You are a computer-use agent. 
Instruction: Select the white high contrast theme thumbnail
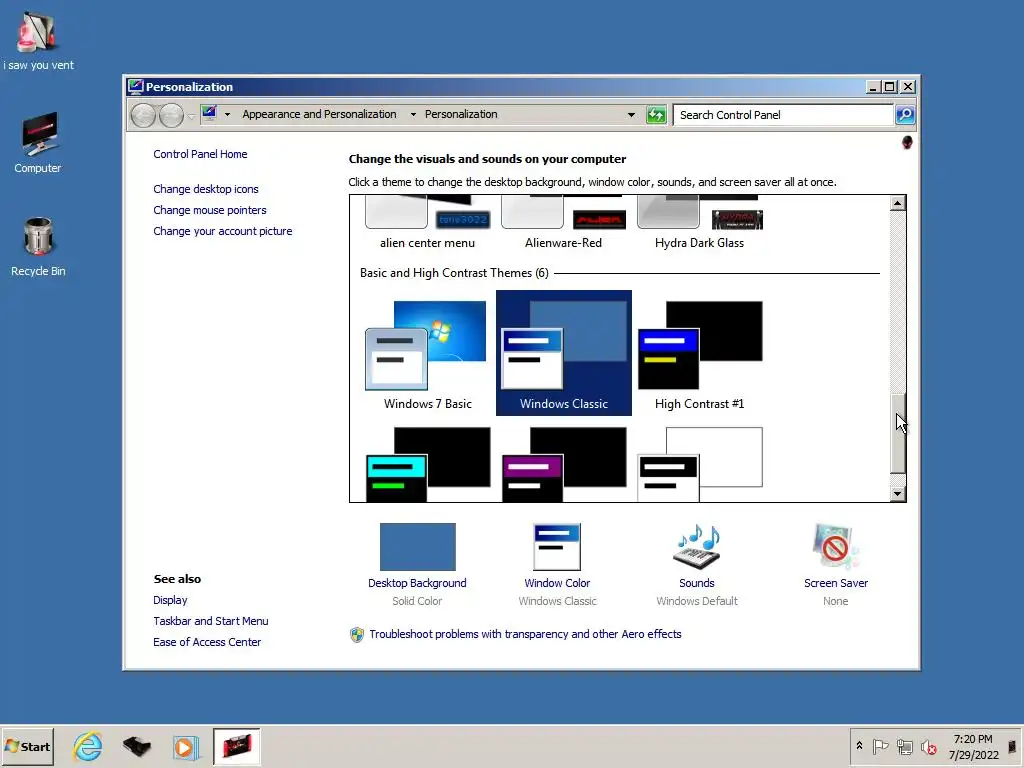pyautogui.click(x=699, y=464)
